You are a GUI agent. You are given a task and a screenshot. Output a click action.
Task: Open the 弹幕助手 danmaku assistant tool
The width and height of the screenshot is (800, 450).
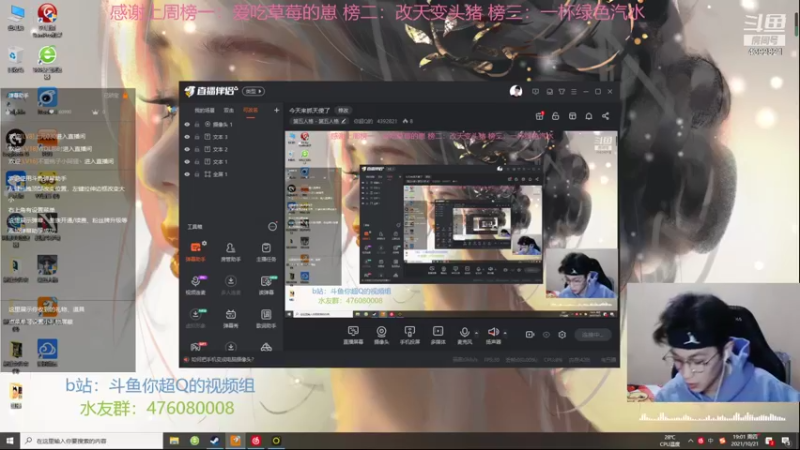click(x=195, y=252)
